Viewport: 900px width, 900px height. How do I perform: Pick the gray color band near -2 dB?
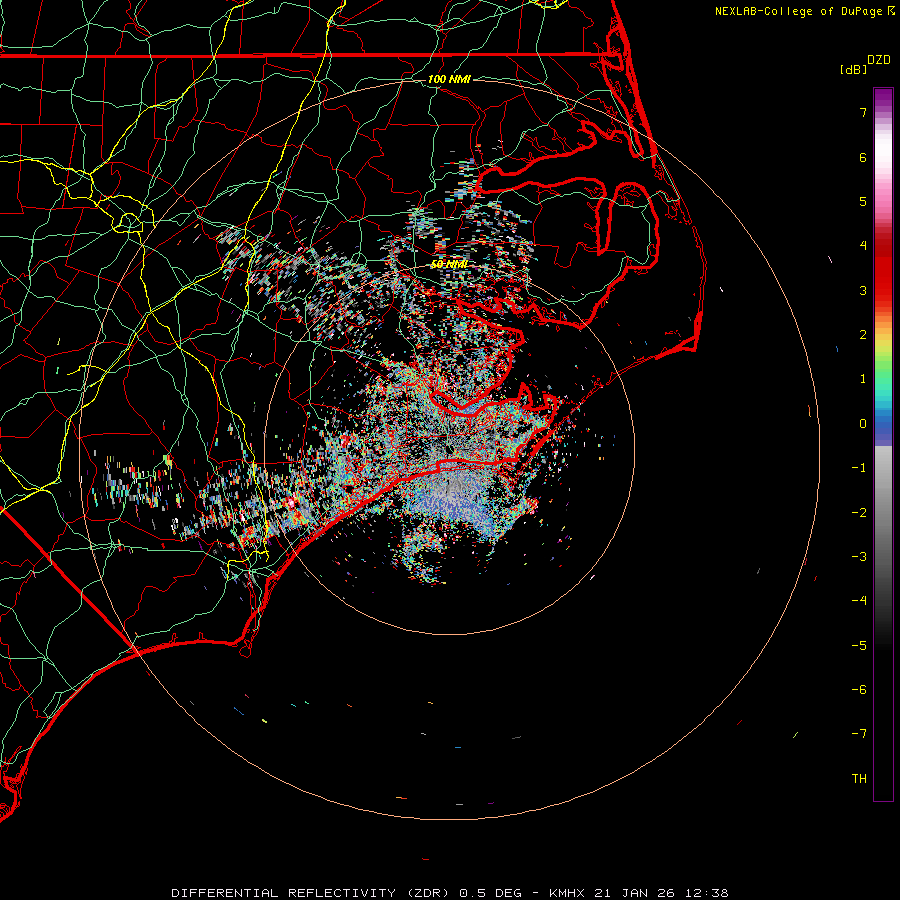(x=883, y=512)
